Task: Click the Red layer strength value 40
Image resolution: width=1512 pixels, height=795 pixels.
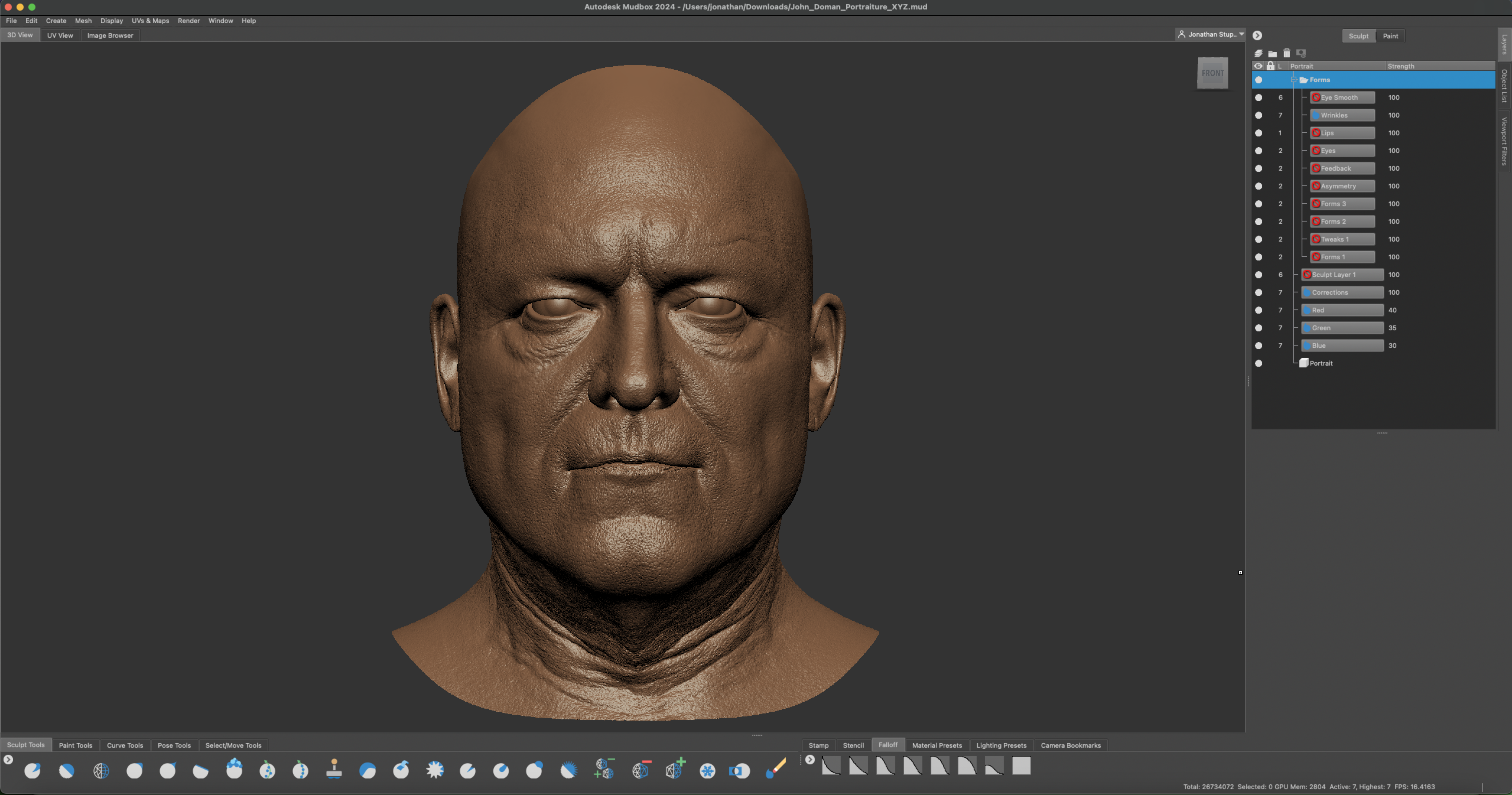Action: (1392, 310)
